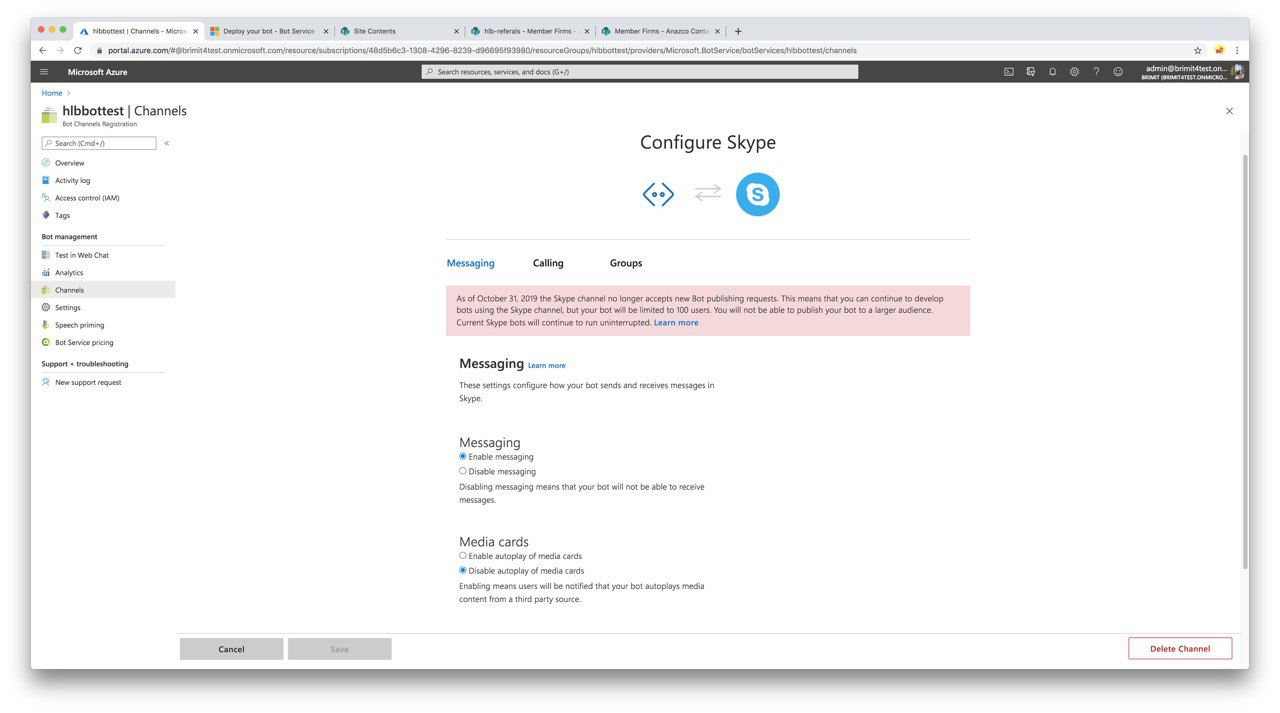
Task: Open a new browser tab
Action: [738, 31]
